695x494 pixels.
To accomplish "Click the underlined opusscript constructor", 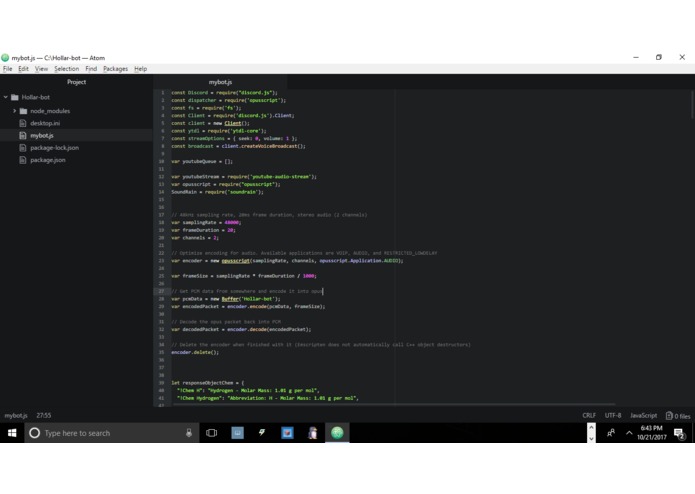I will [235, 261].
